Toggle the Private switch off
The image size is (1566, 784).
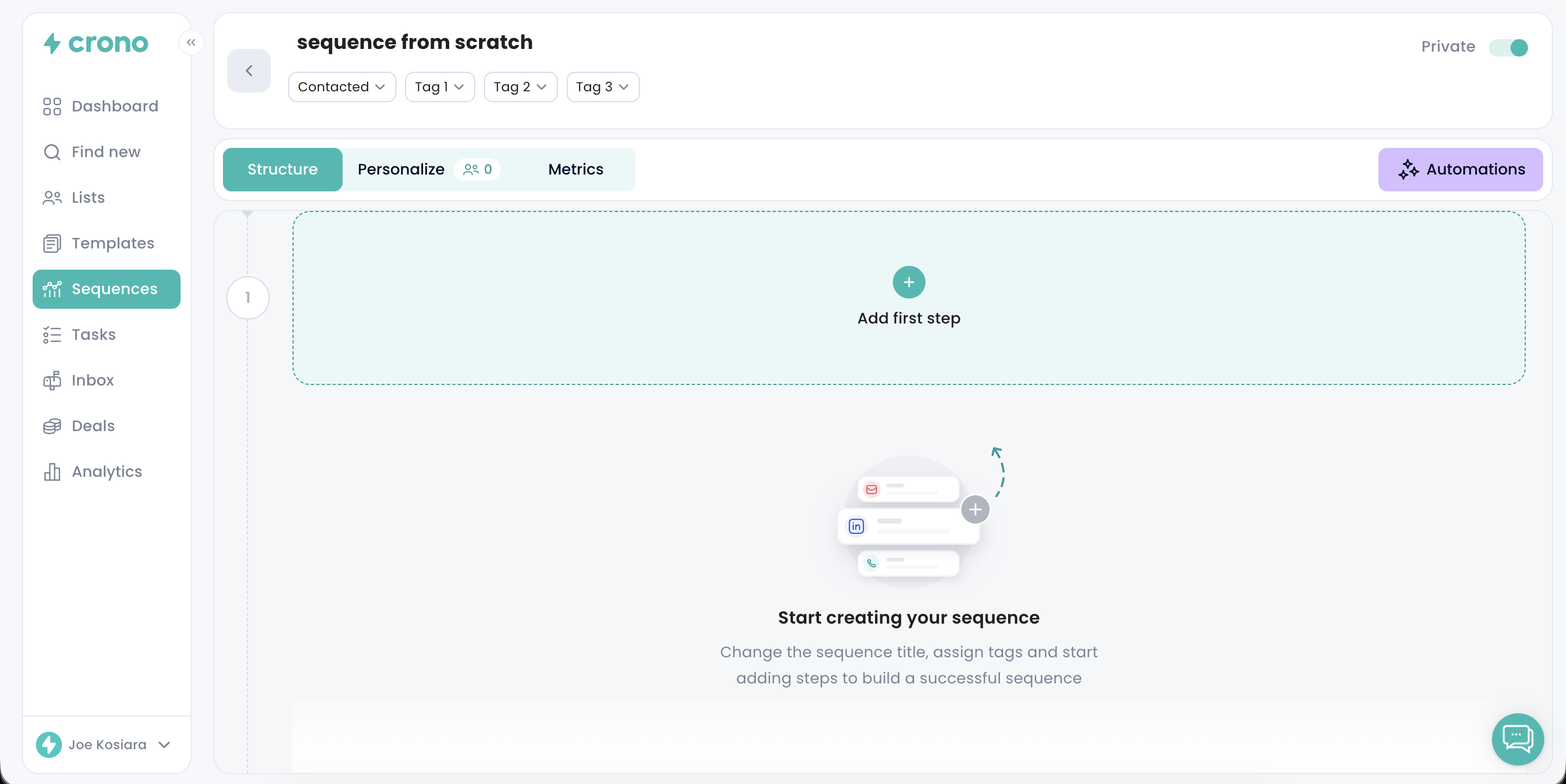point(1508,47)
